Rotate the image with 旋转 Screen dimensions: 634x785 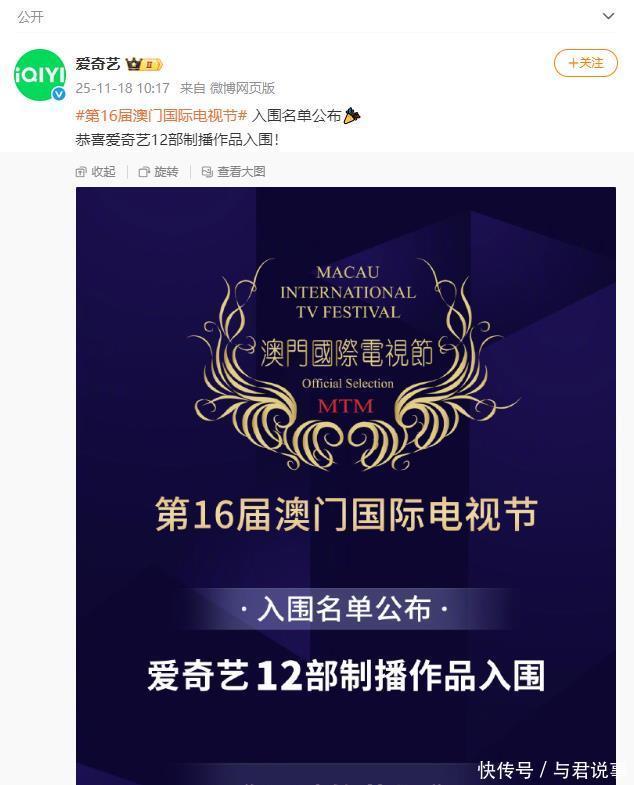pos(158,172)
